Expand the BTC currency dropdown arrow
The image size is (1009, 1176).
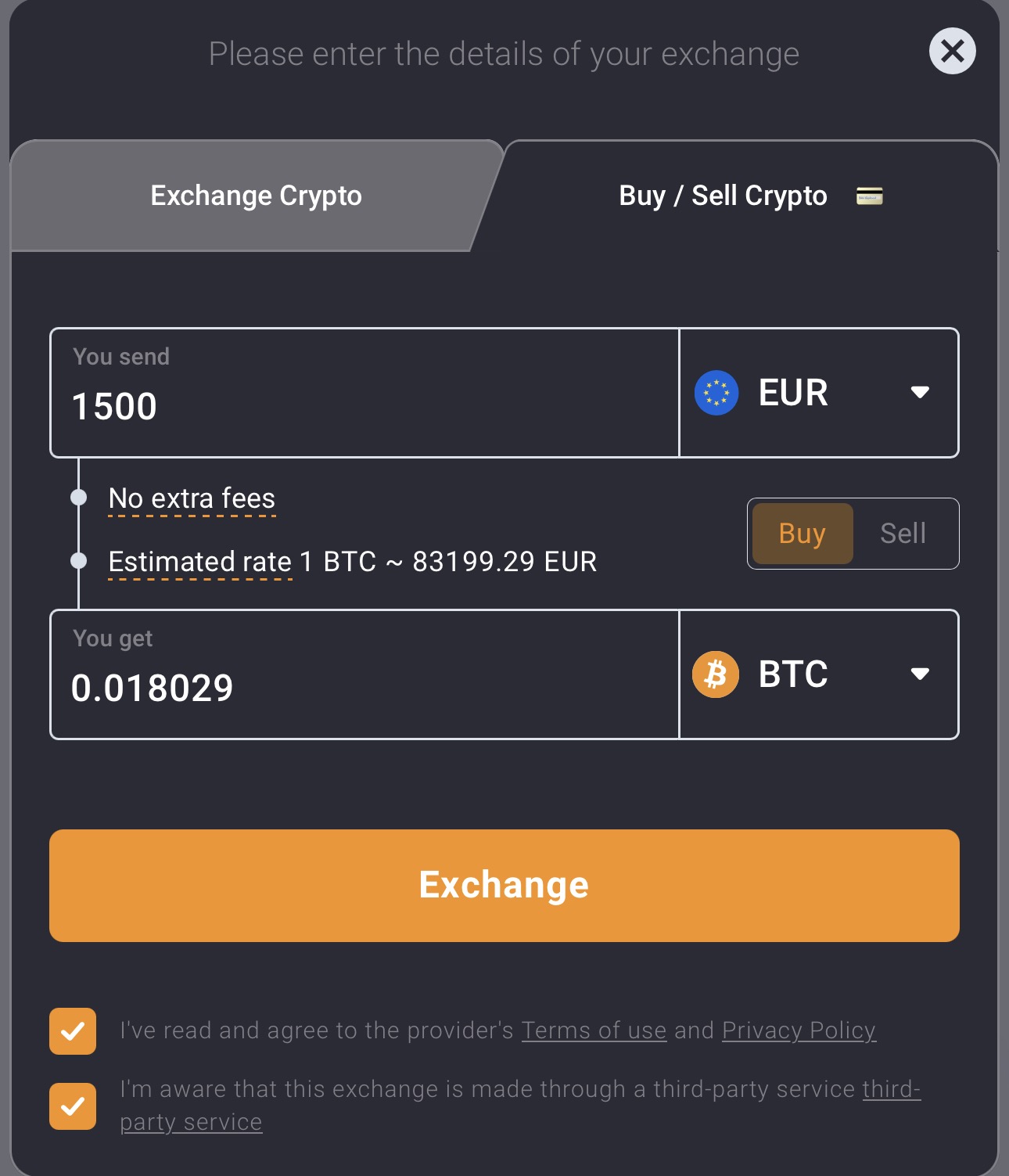pyautogui.click(x=920, y=674)
